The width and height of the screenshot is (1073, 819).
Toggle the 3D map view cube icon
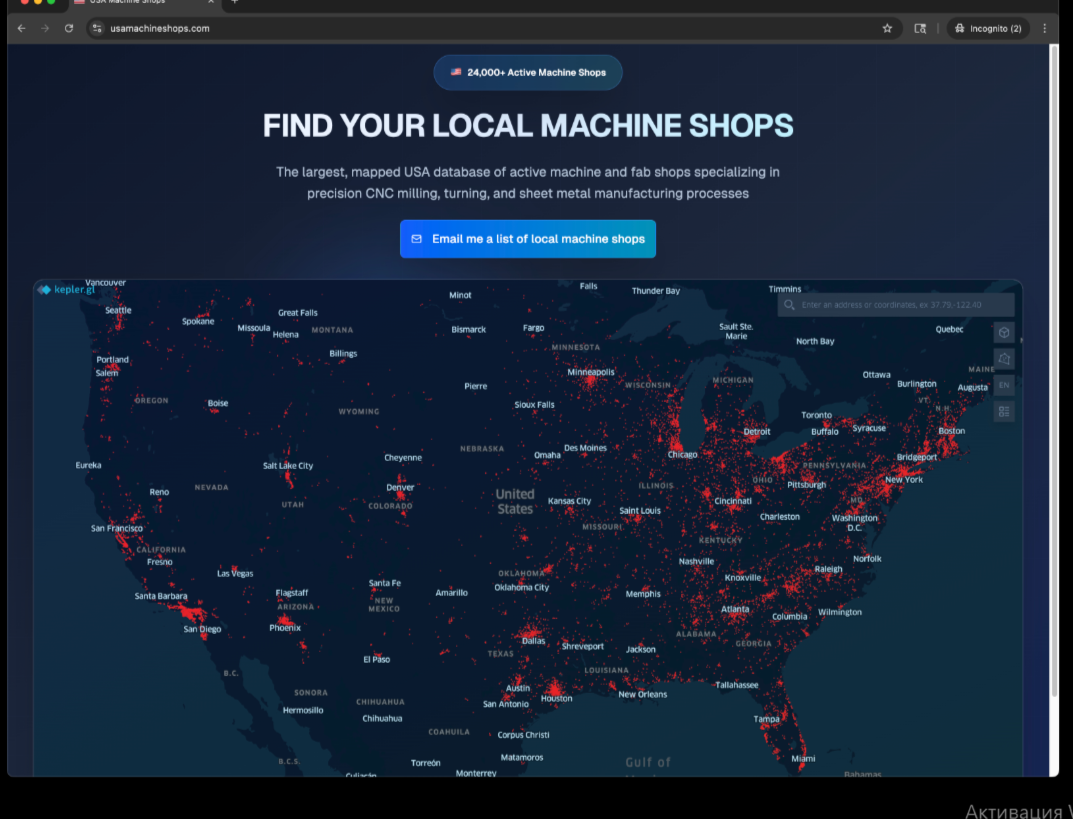click(x=1004, y=332)
